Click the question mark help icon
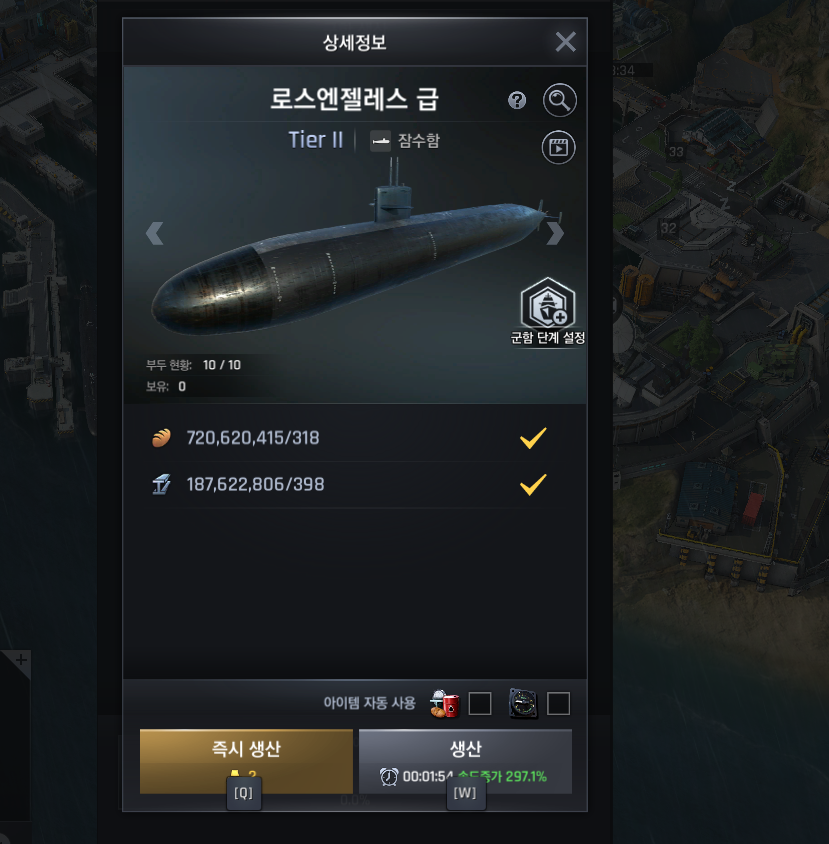829x844 pixels. 517,100
